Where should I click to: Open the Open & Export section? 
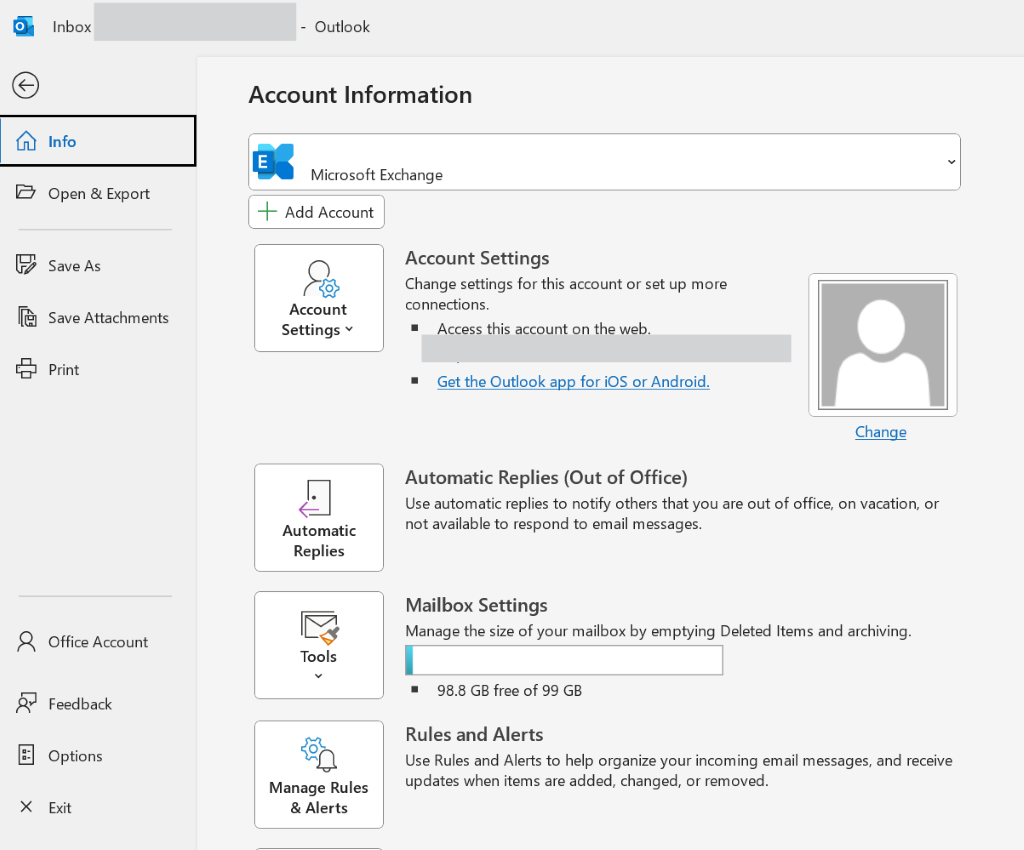pos(97,193)
